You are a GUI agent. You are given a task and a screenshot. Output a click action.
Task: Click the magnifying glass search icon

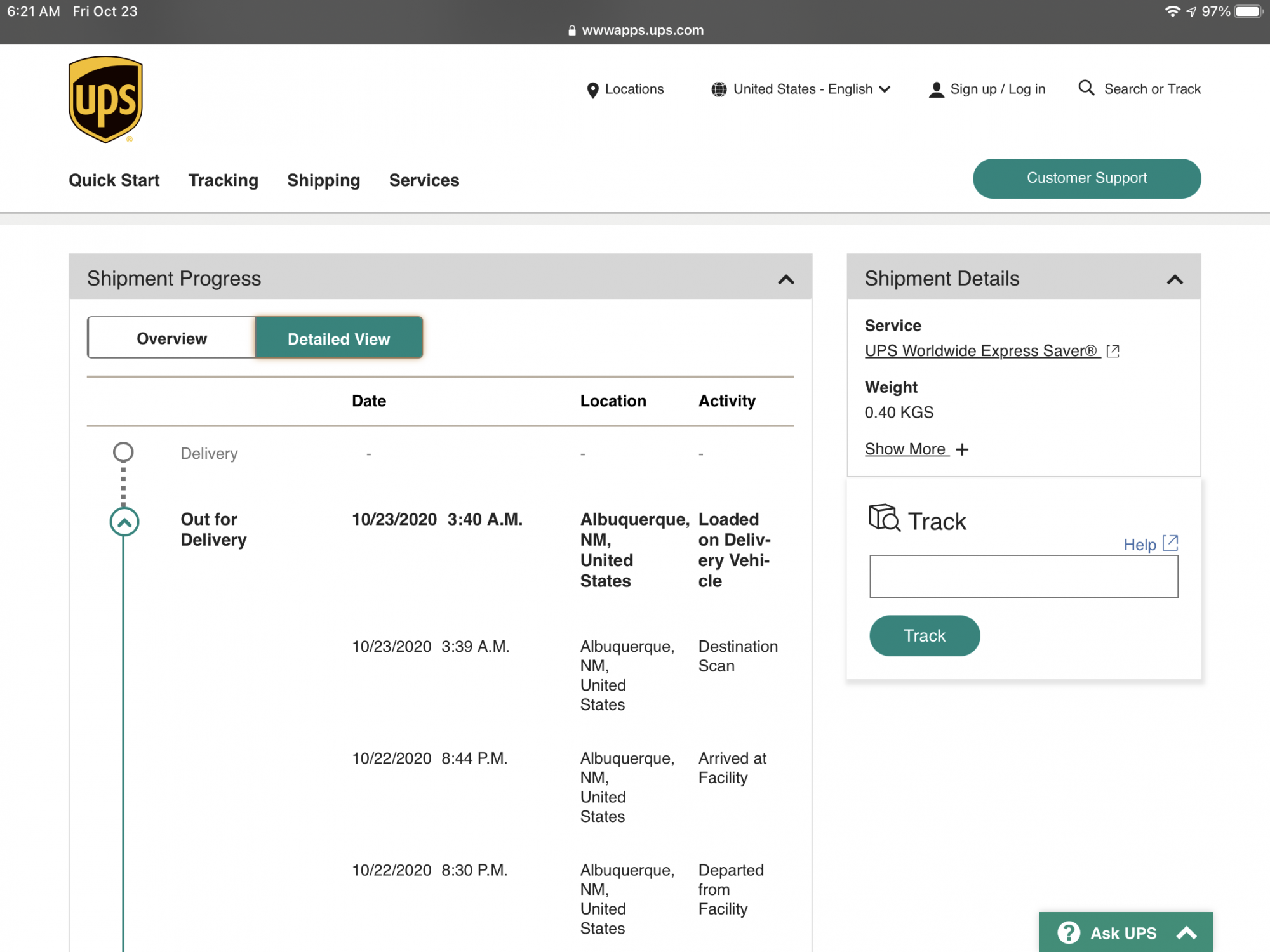click(x=1086, y=88)
